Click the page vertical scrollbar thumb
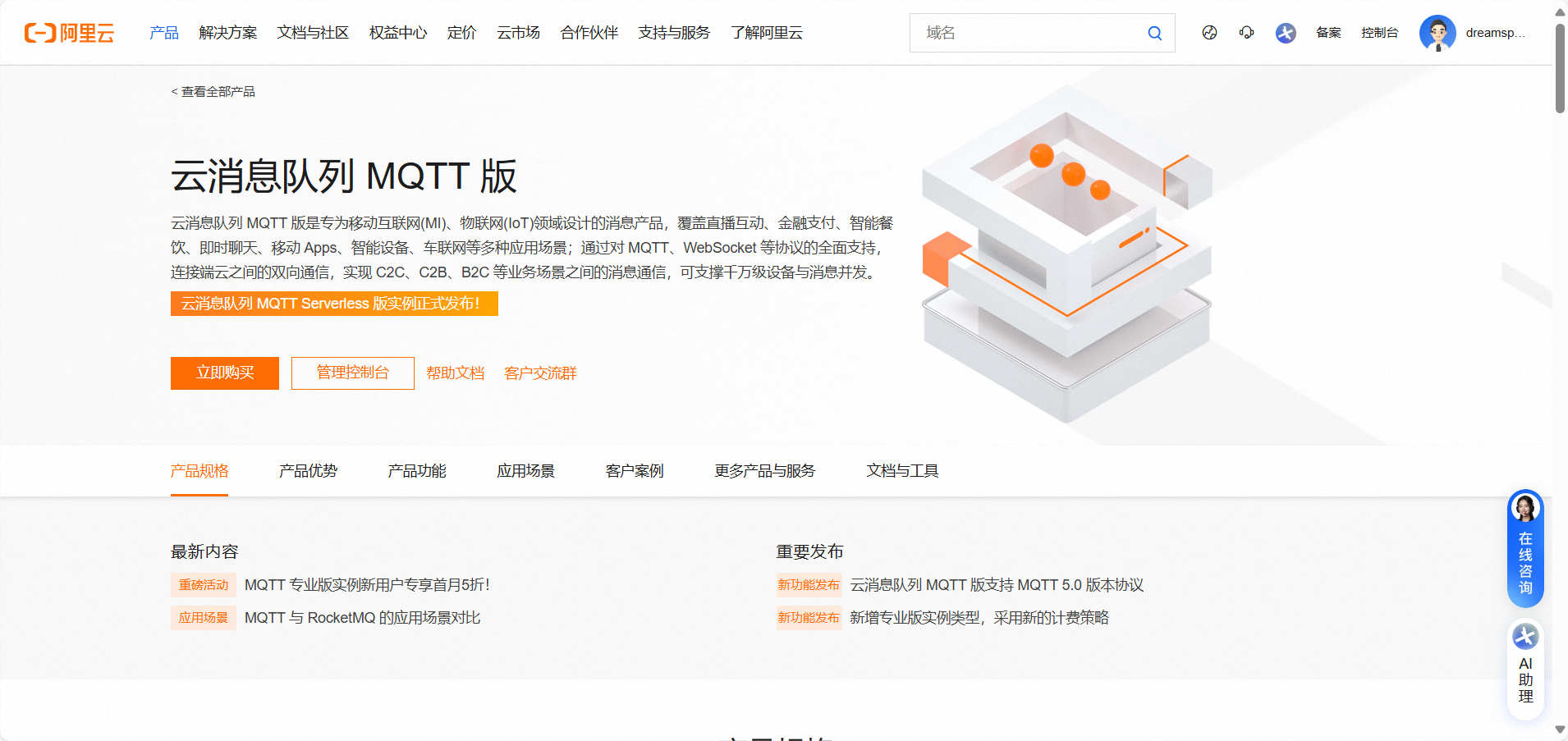 [1560, 67]
